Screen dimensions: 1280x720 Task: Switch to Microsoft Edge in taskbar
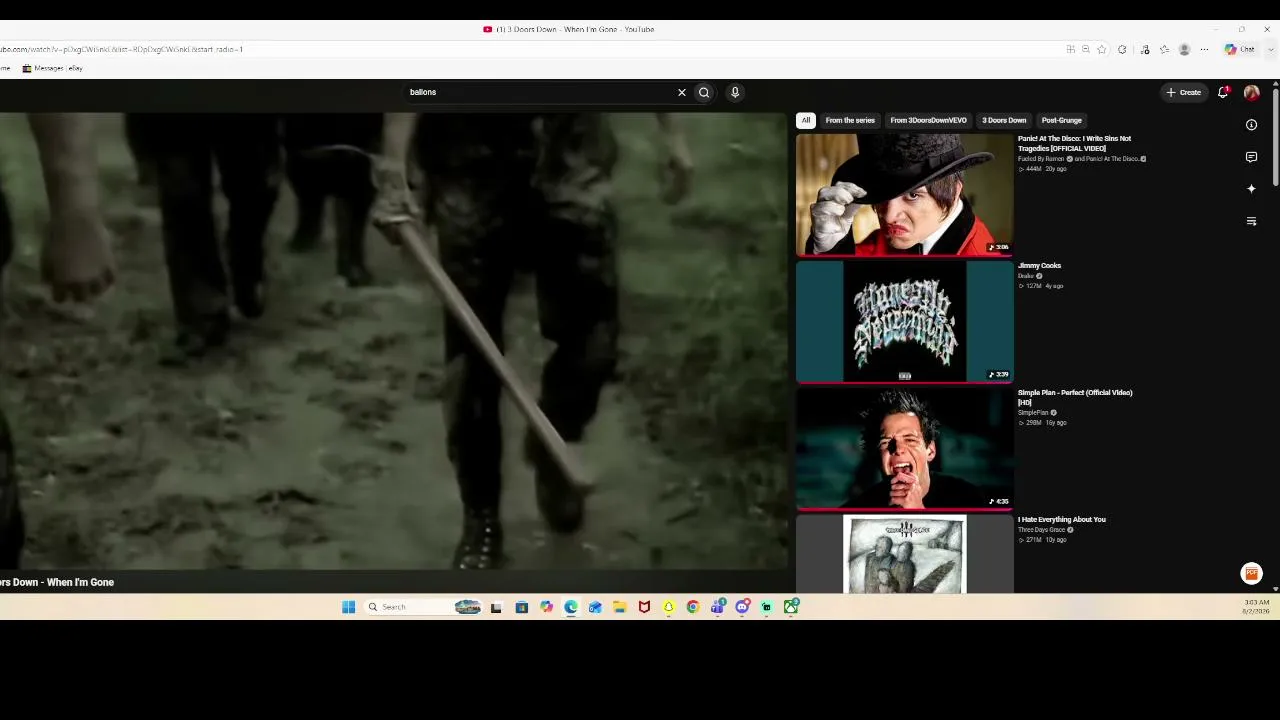571,607
